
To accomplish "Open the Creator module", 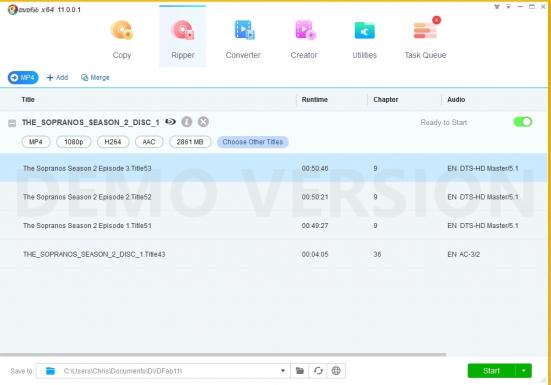I will pyautogui.click(x=304, y=39).
